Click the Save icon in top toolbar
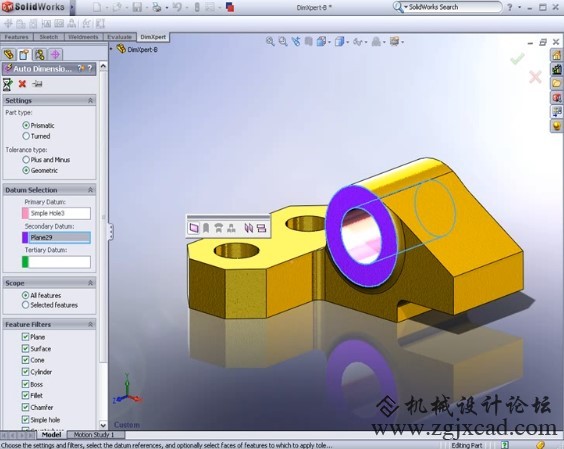The image size is (564, 449). click(x=137, y=7)
